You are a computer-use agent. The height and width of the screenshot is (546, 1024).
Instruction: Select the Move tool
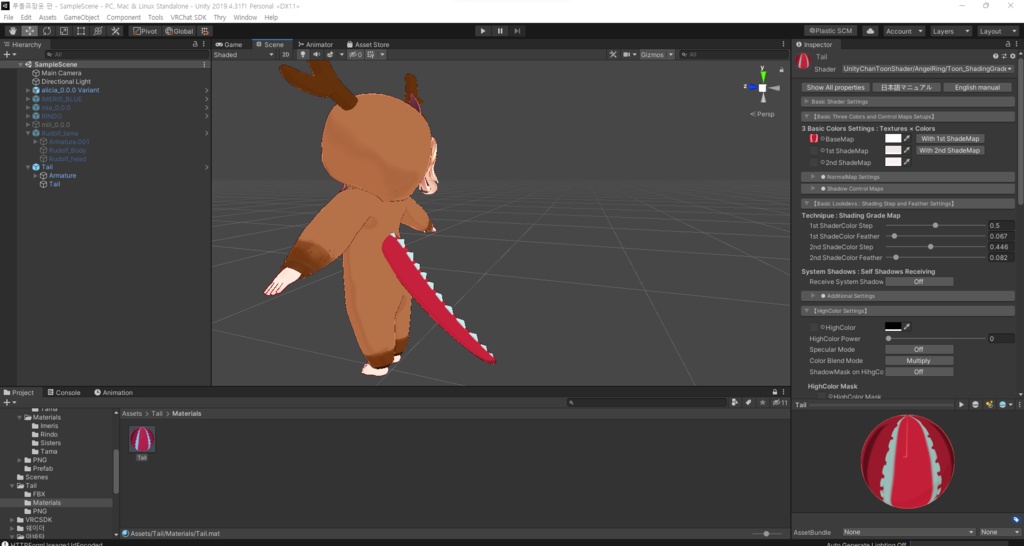point(29,31)
